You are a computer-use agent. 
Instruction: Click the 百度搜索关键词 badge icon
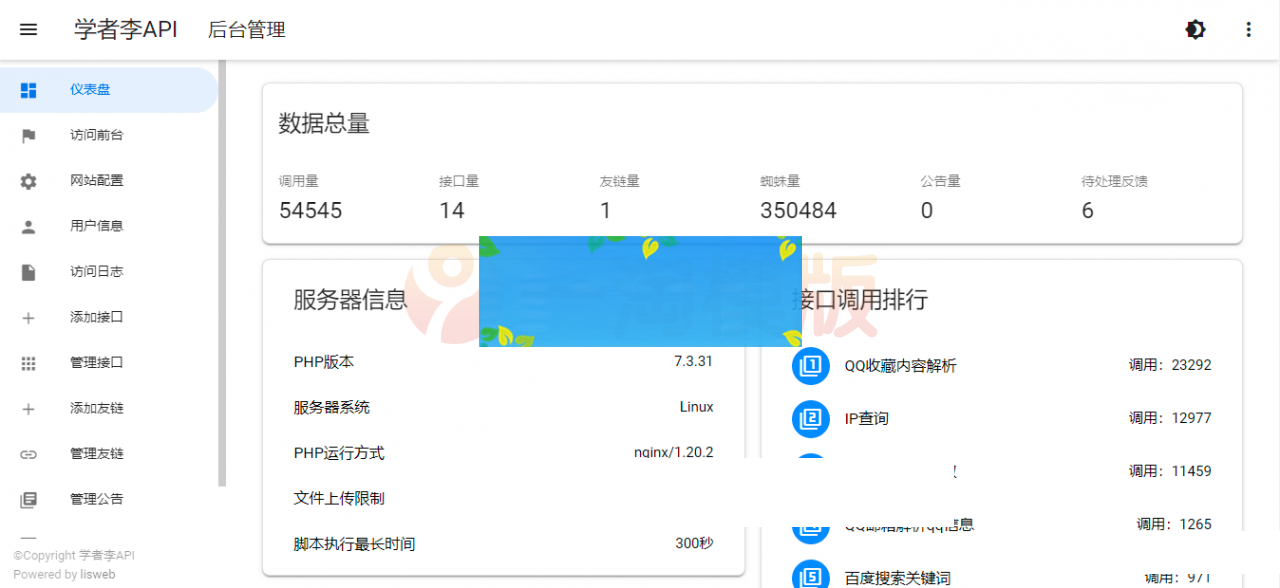pos(810,574)
